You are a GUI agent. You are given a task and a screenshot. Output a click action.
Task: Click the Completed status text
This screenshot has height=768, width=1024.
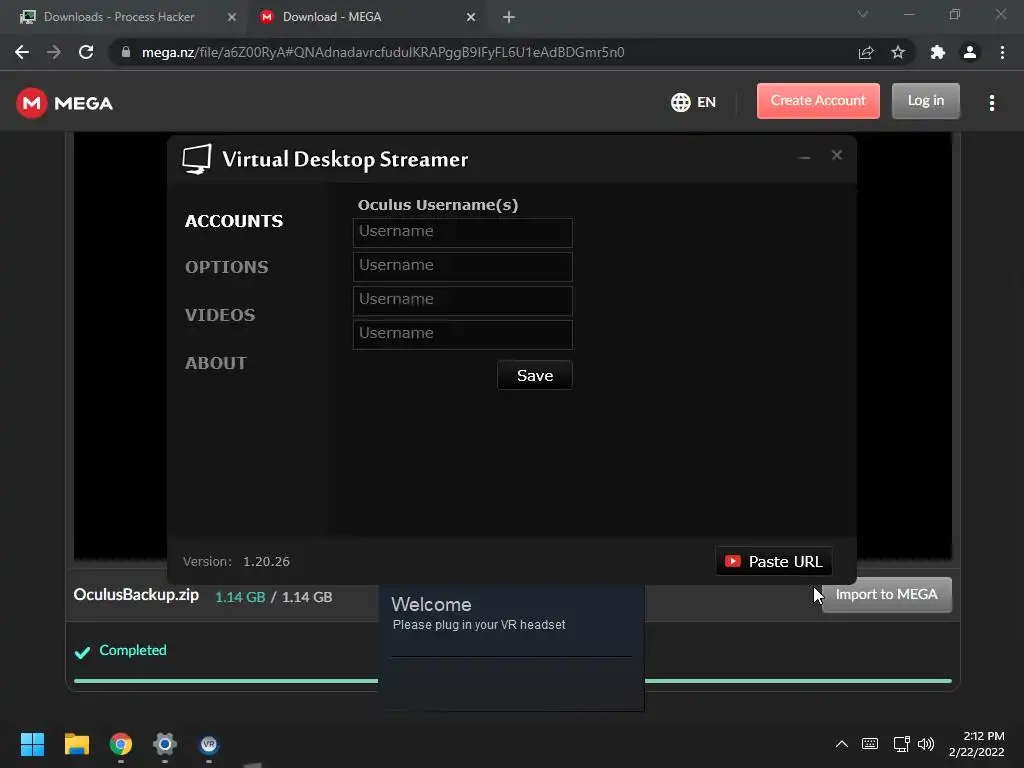point(133,650)
